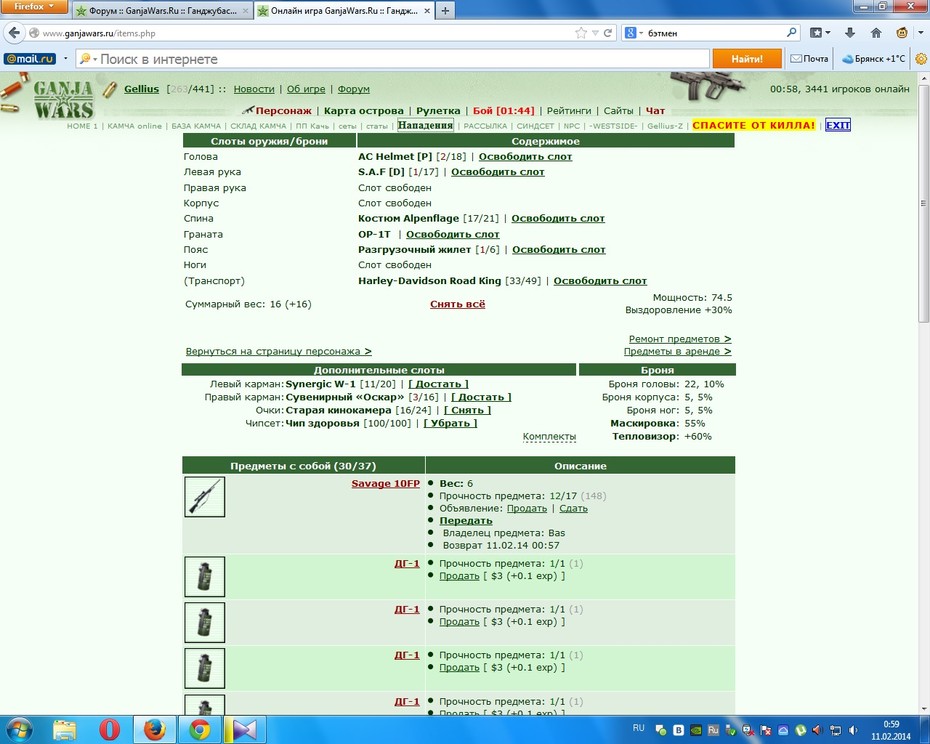Viewport: 930px width, 744px height.
Task: Click the volume speaker tray icon
Action: [x=853, y=730]
